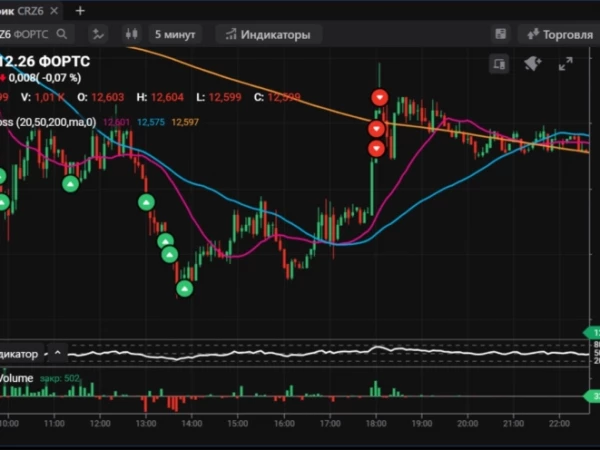
Task: Click green buy marker near 11:20
Action: click(70, 184)
